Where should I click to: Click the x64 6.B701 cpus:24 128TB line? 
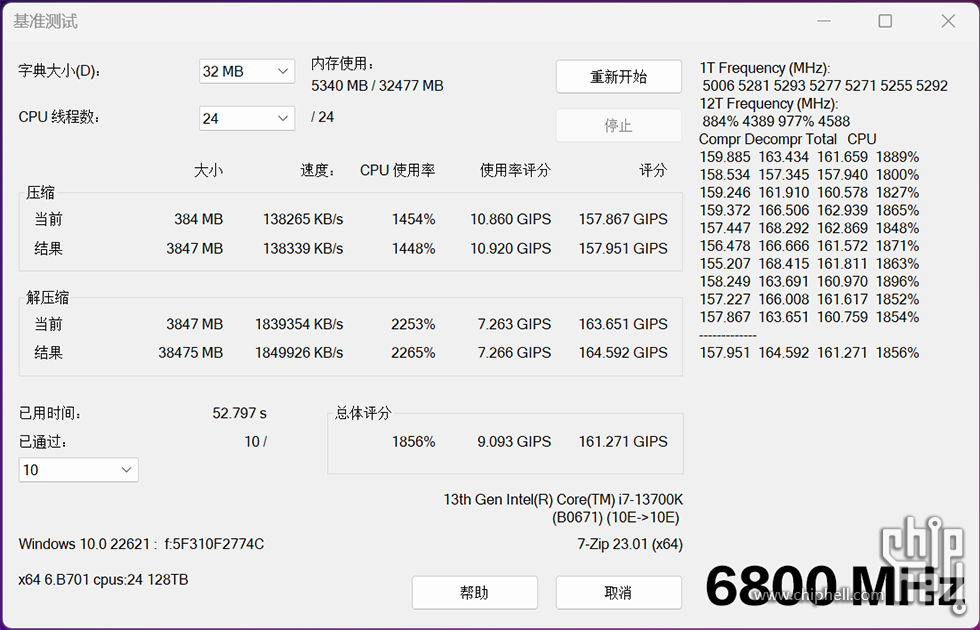click(x=103, y=580)
